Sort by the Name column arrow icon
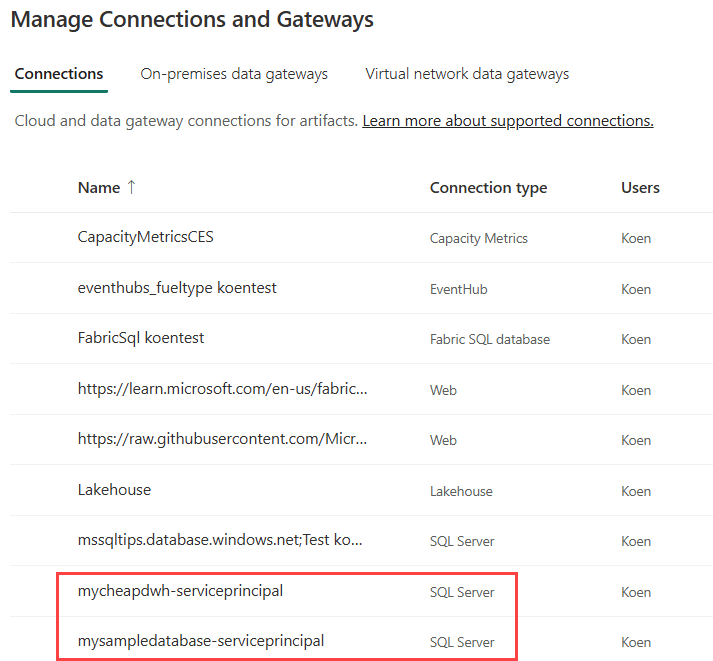Image resolution: width=713 pixels, height=661 pixels. (x=131, y=187)
